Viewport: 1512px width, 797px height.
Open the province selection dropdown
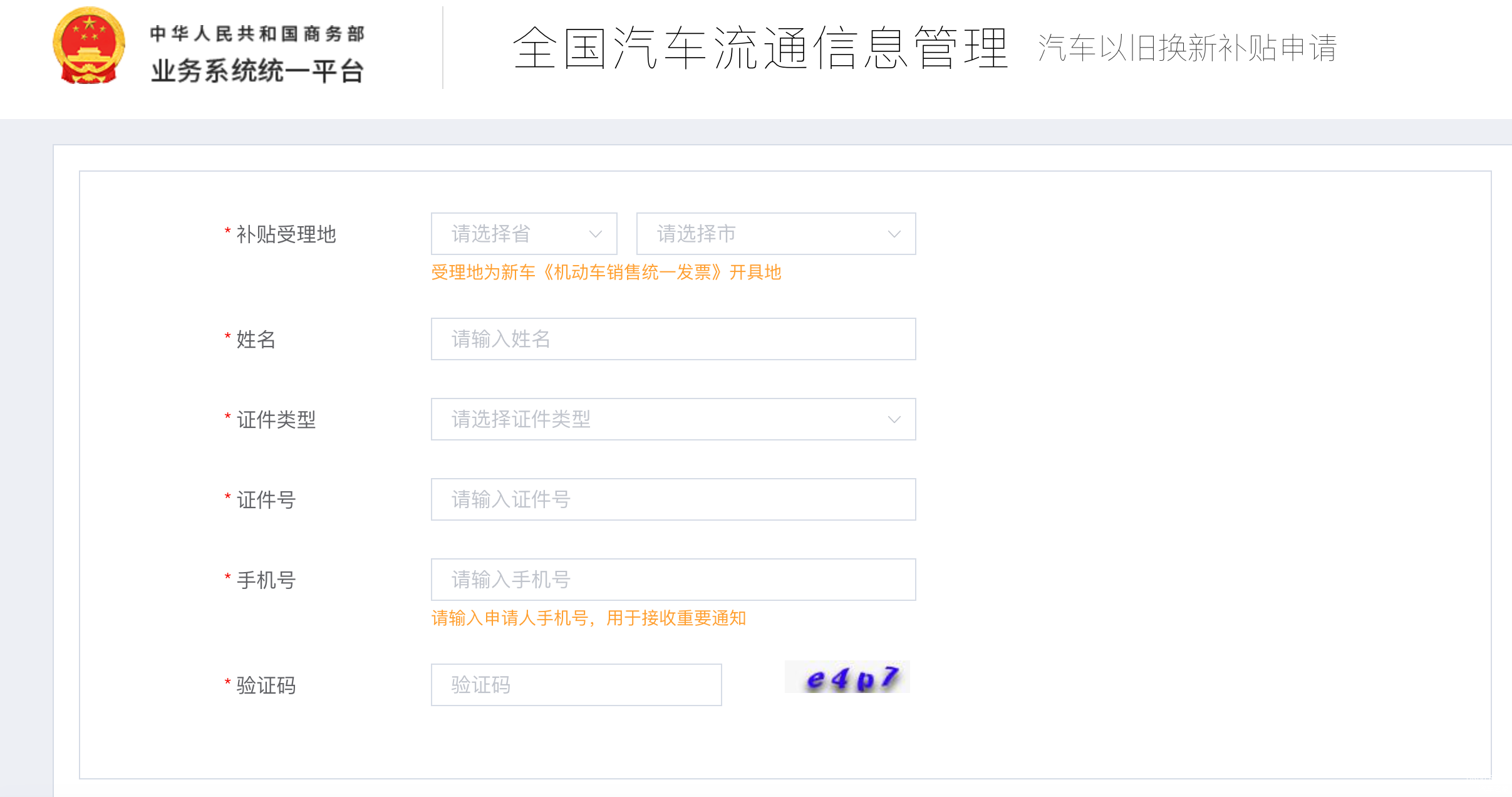[x=524, y=234]
